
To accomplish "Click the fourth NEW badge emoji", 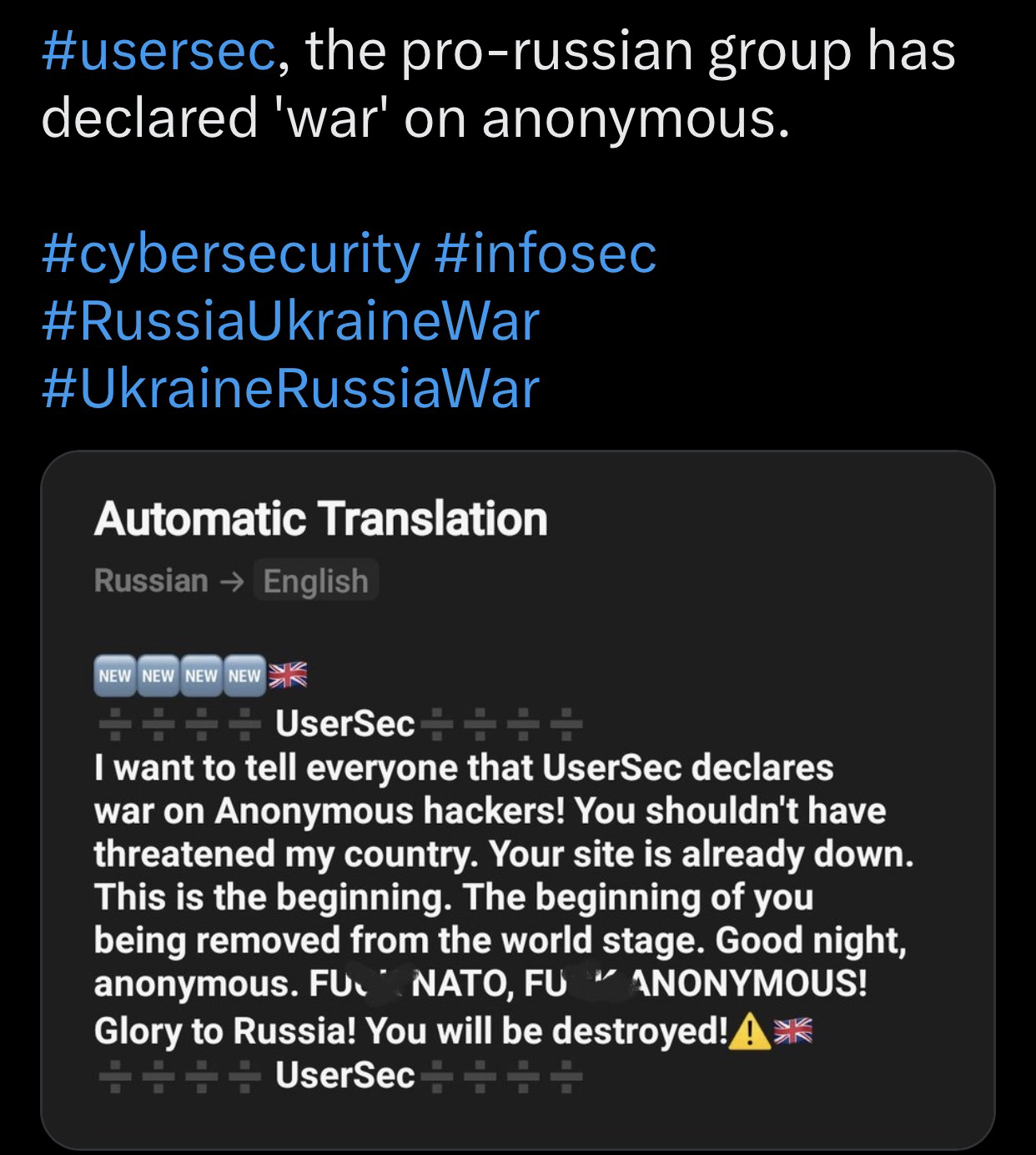I will click(244, 675).
